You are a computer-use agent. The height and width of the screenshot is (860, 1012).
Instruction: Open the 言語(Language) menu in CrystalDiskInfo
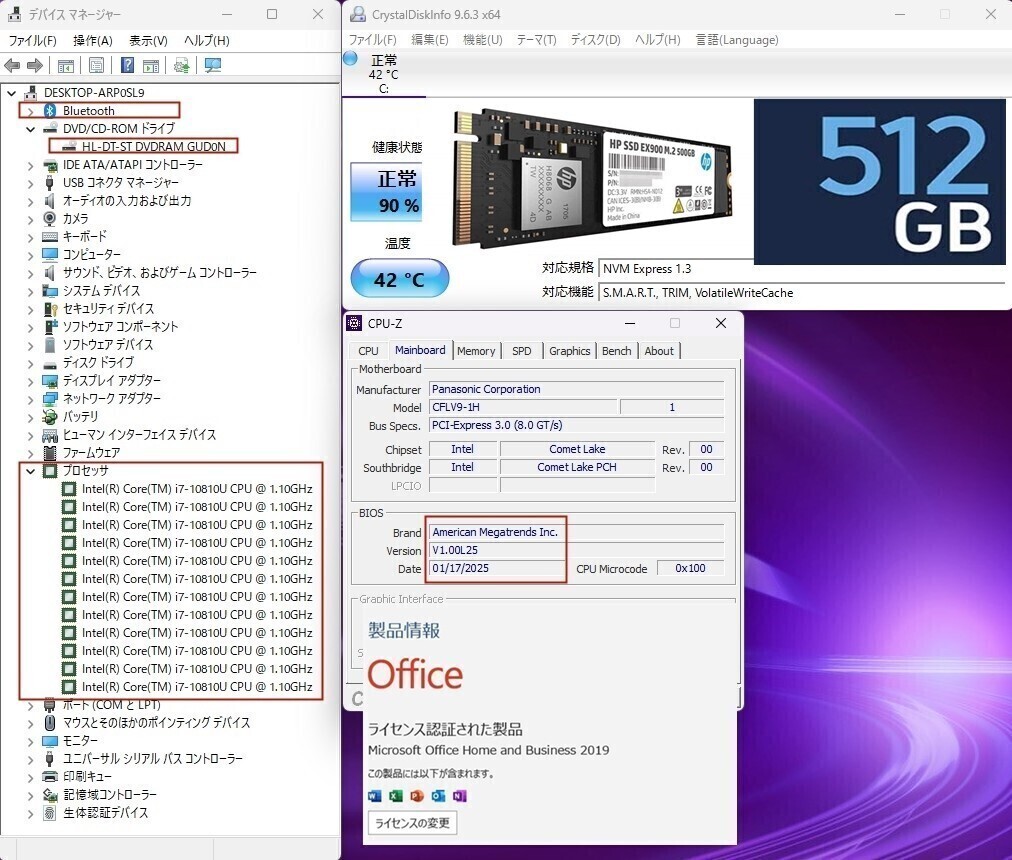point(737,40)
